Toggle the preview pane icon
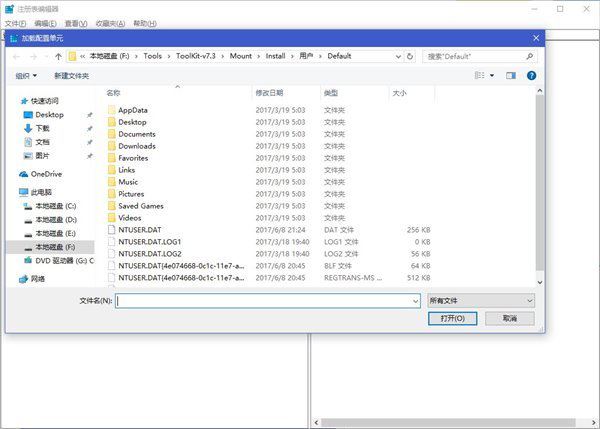This screenshot has height=429, width=600. click(x=510, y=75)
